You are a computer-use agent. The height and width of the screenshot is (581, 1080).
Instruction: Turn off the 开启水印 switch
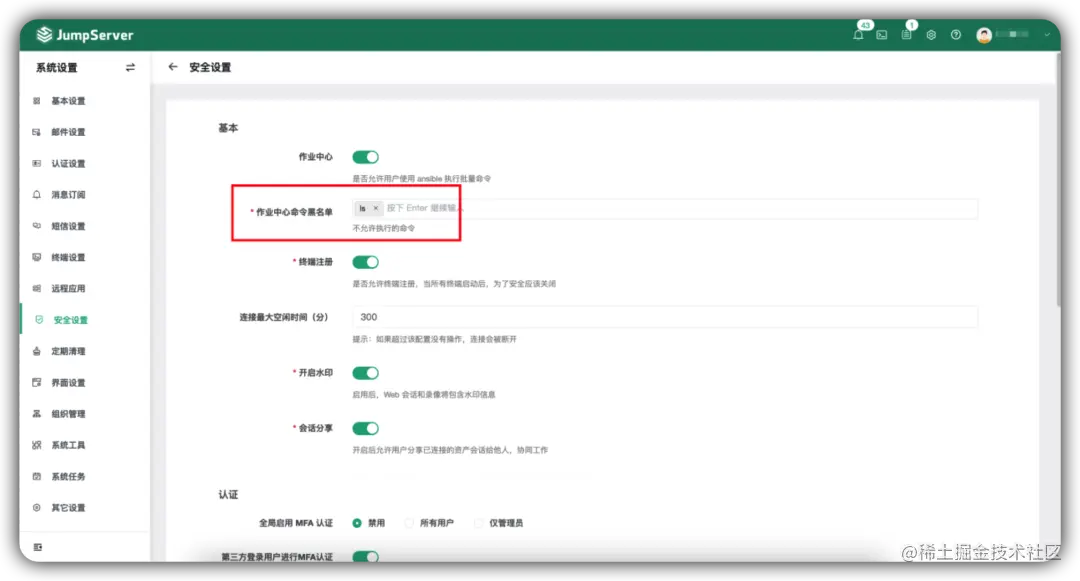click(x=366, y=371)
